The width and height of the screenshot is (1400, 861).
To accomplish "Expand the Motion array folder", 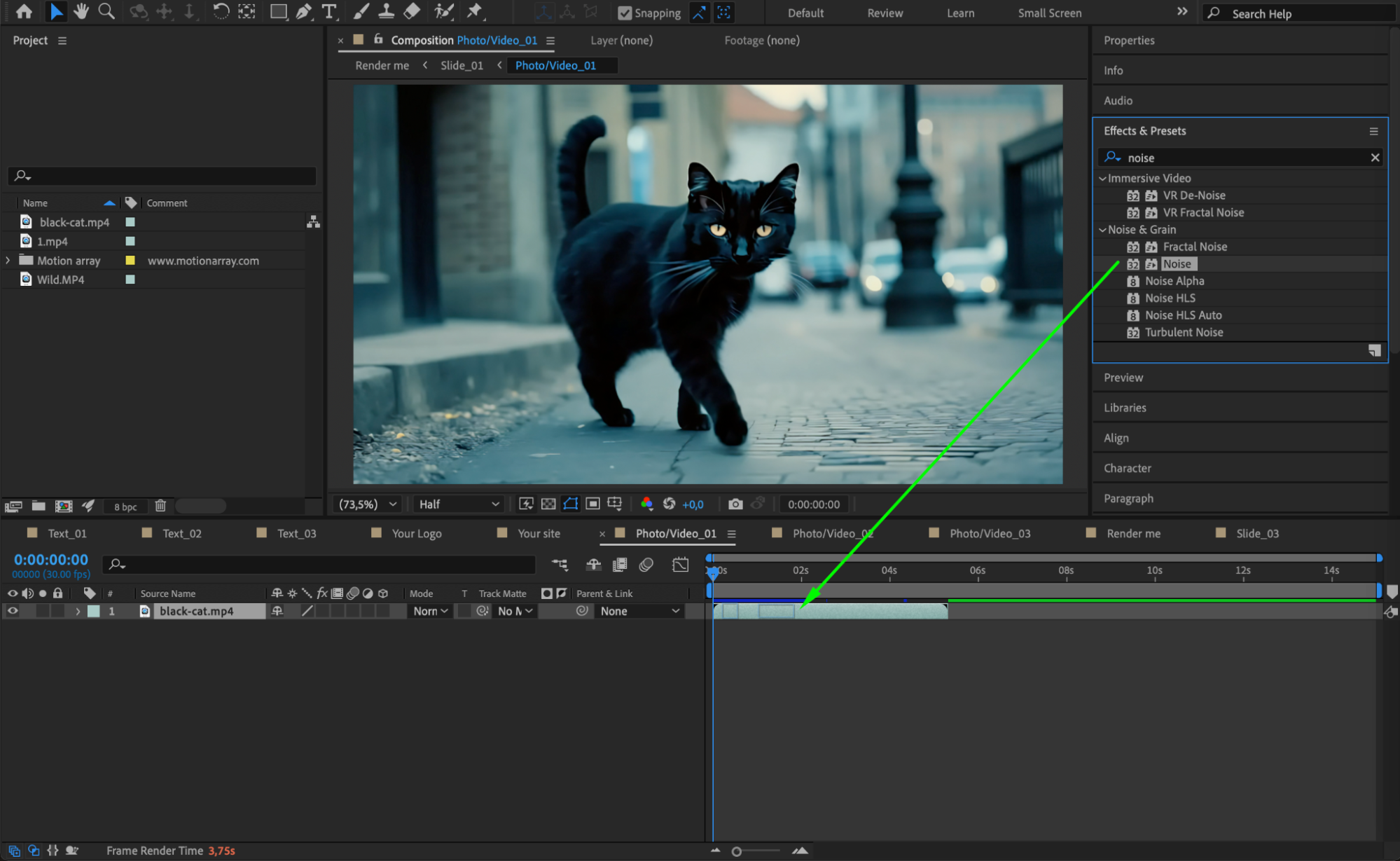I will click(8, 260).
